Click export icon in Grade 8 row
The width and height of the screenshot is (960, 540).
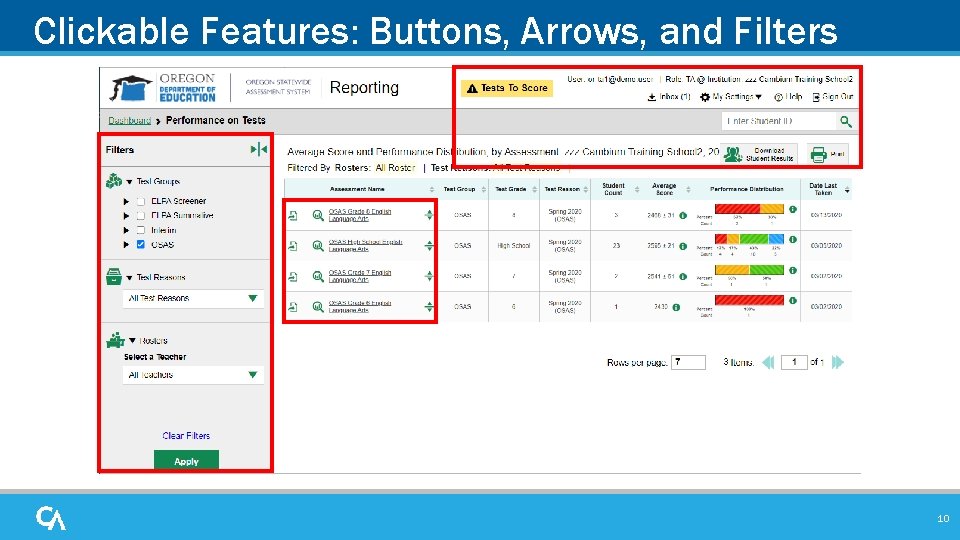pos(293,216)
